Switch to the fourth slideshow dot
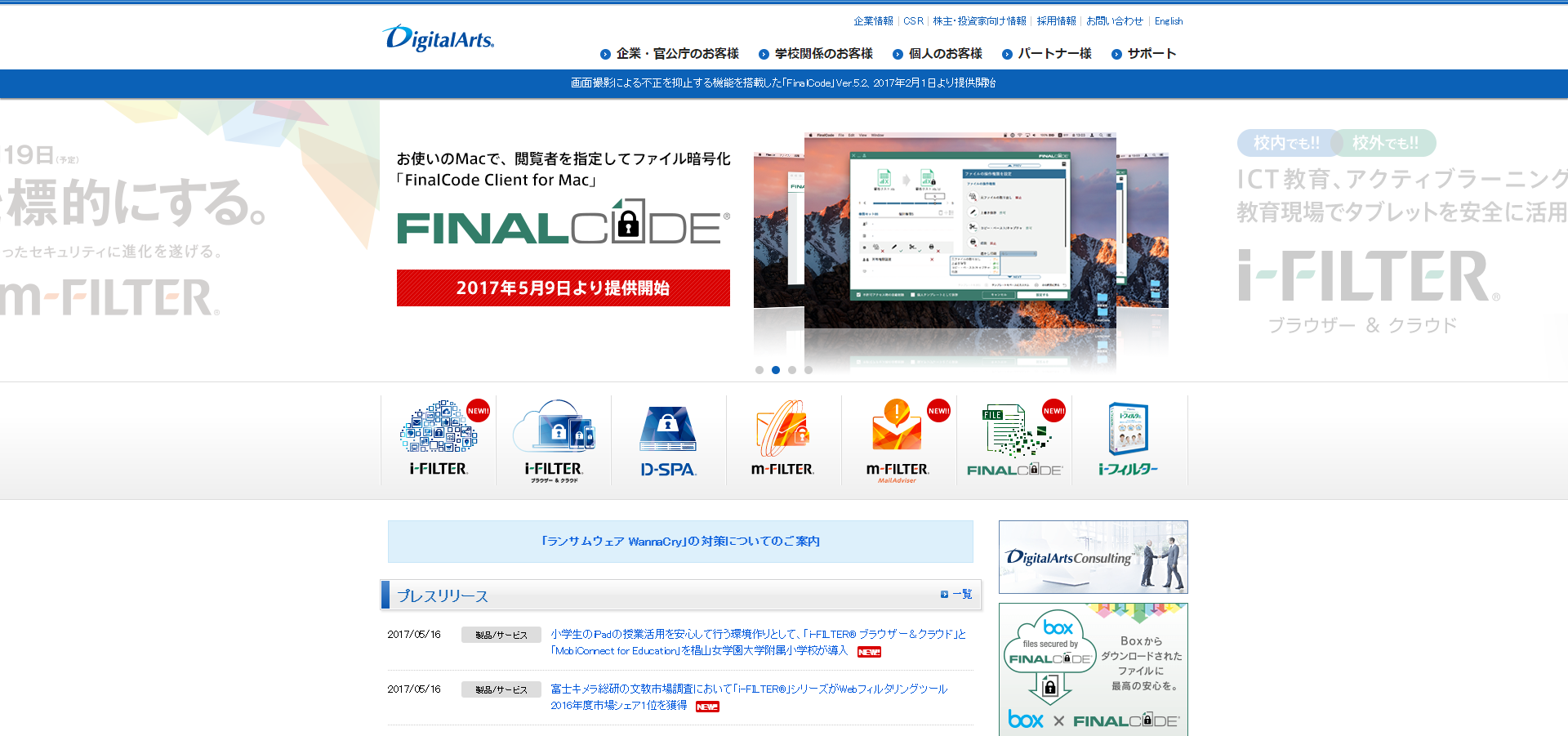 [808, 370]
